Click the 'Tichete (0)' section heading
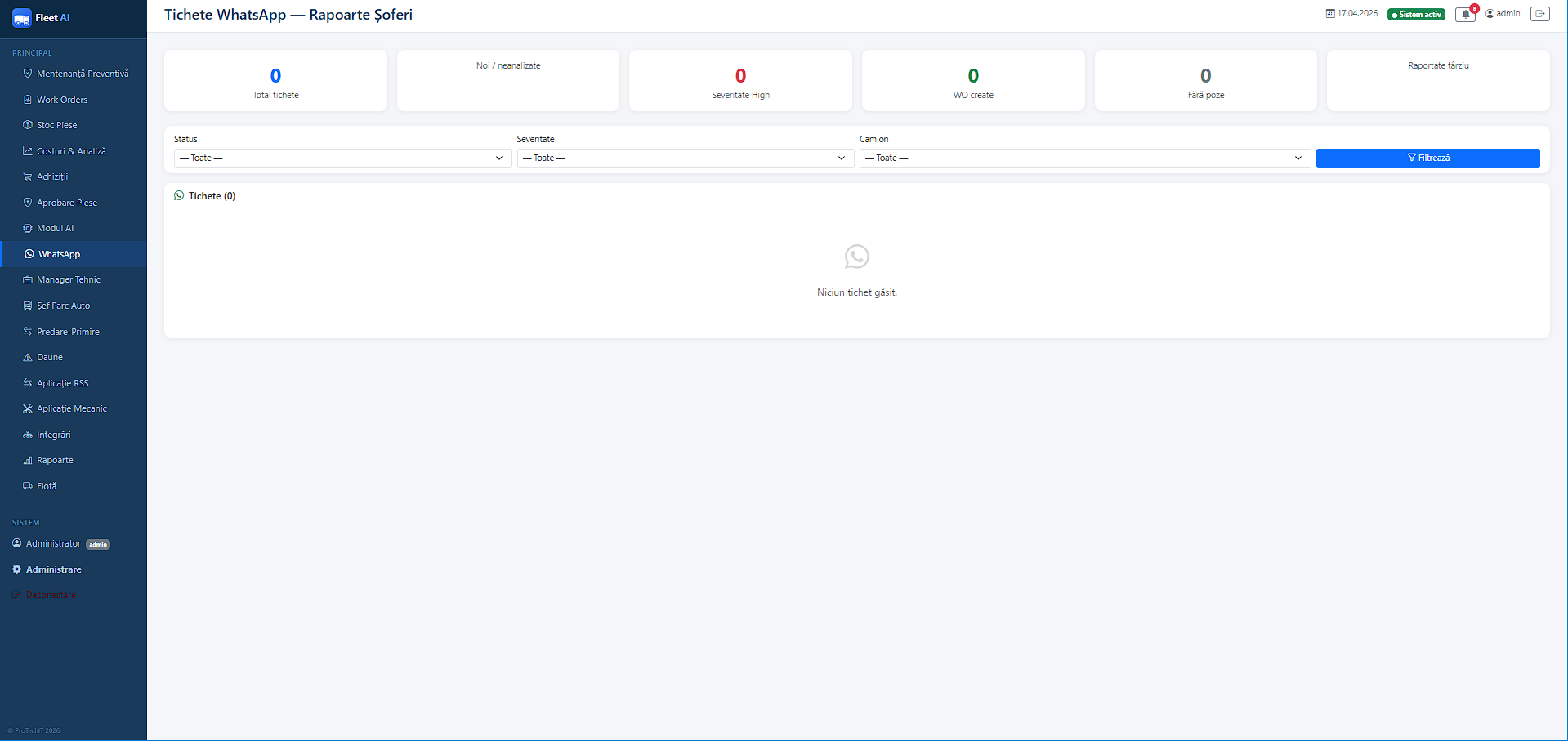 [x=212, y=196]
